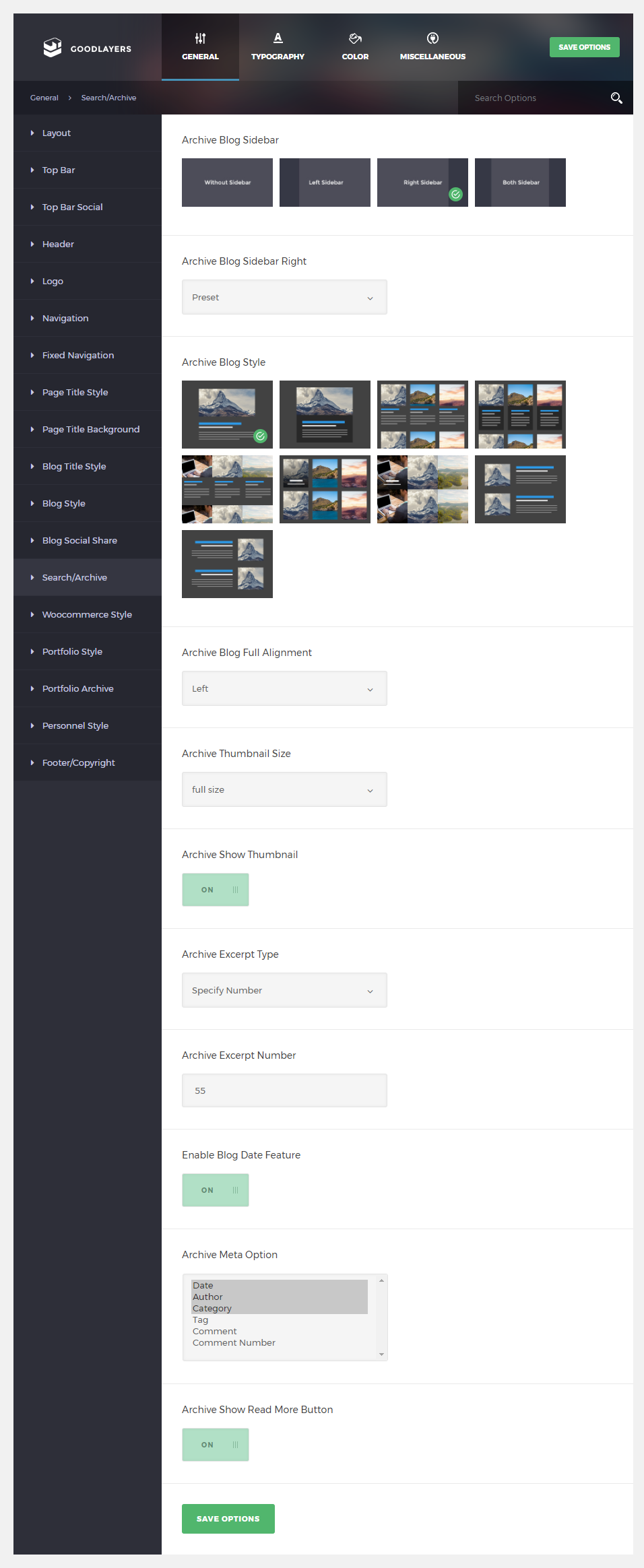
Task: Click the search magnifier icon
Action: [616, 98]
